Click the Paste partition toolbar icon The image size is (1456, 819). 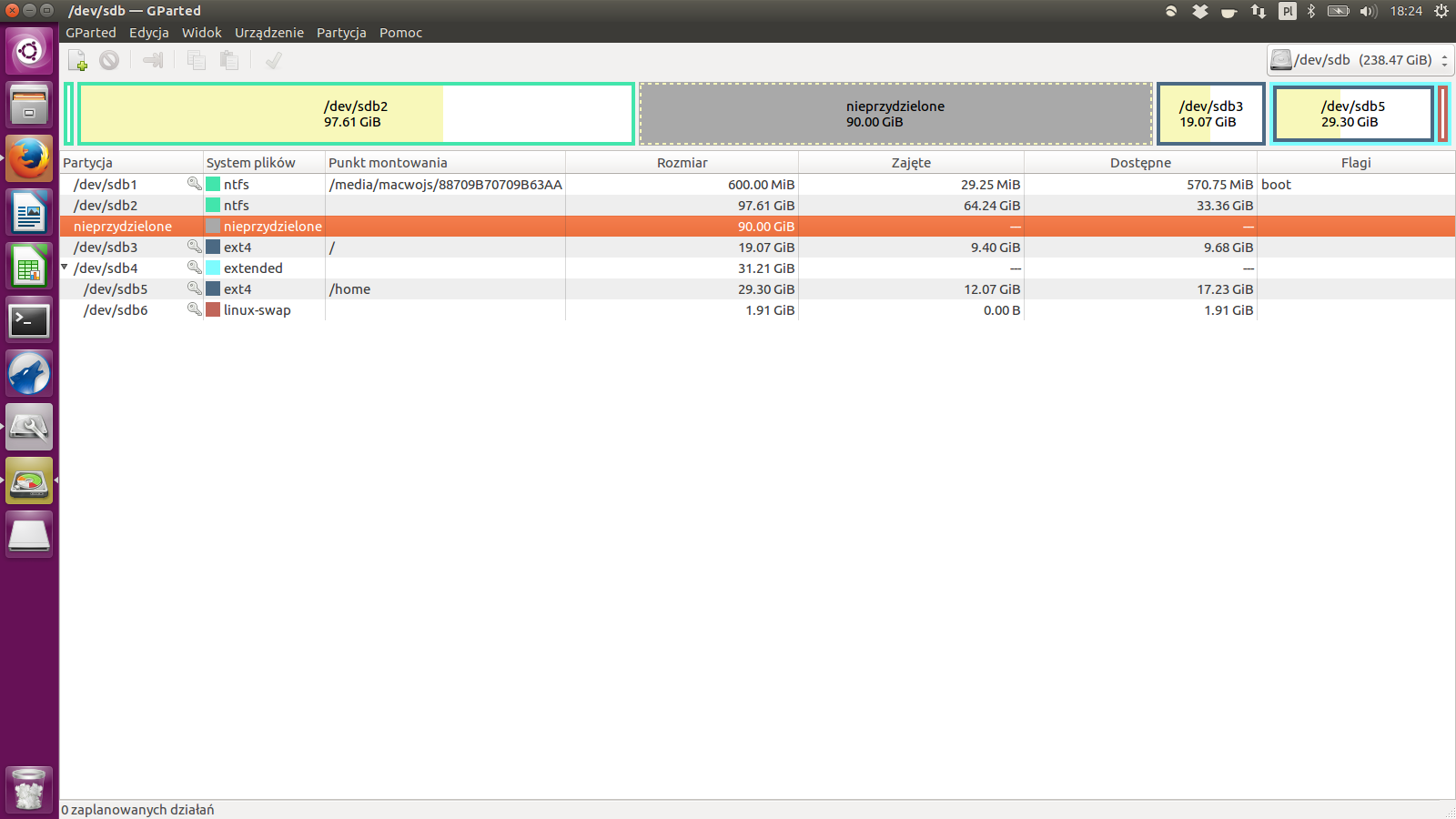pos(228,60)
